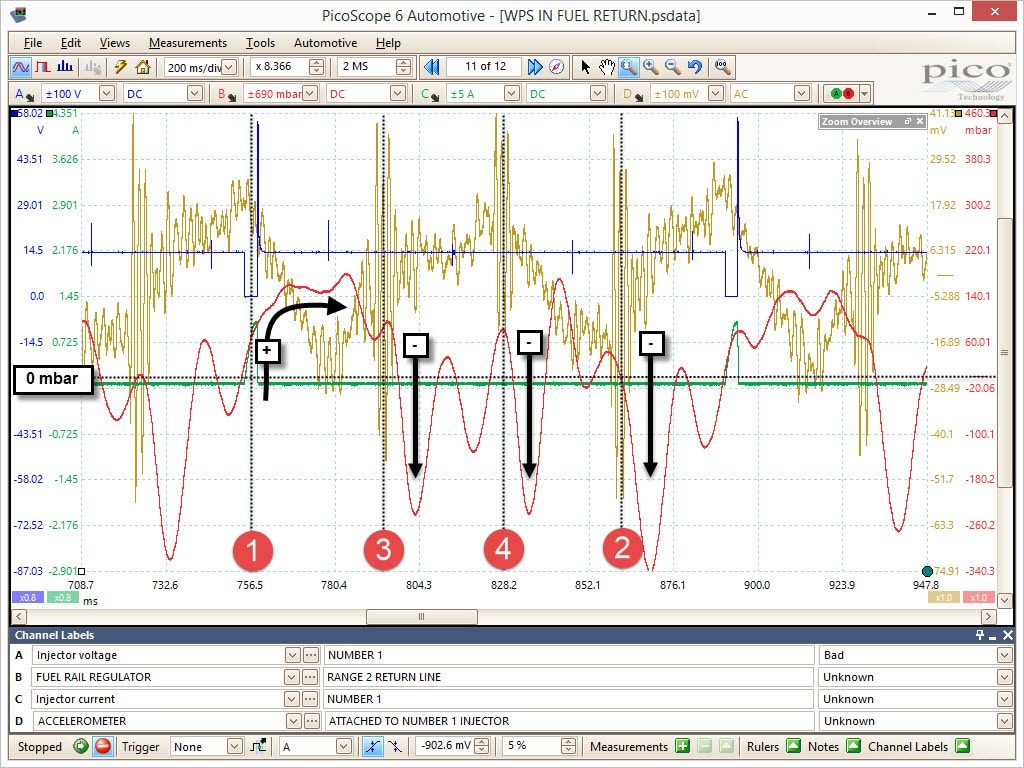1024x768 pixels.
Task: Click the zoom out magnifier
Action: [x=673, y=67]
